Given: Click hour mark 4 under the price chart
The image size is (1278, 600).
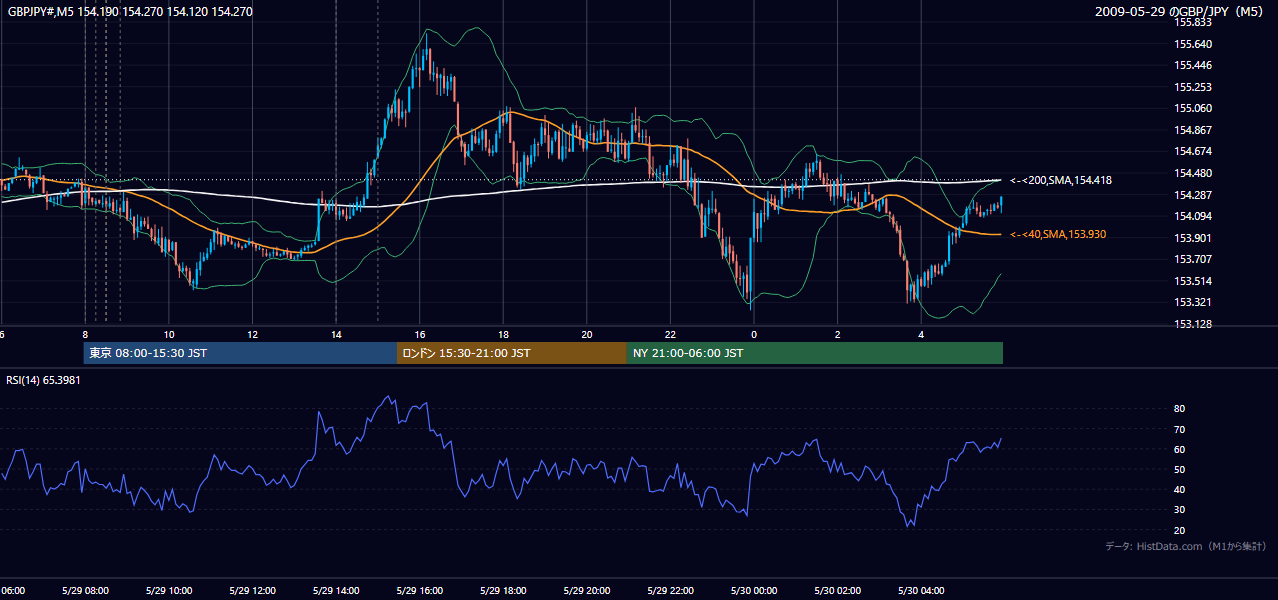Looking at the screenshot, I should [x=921, y=335].
